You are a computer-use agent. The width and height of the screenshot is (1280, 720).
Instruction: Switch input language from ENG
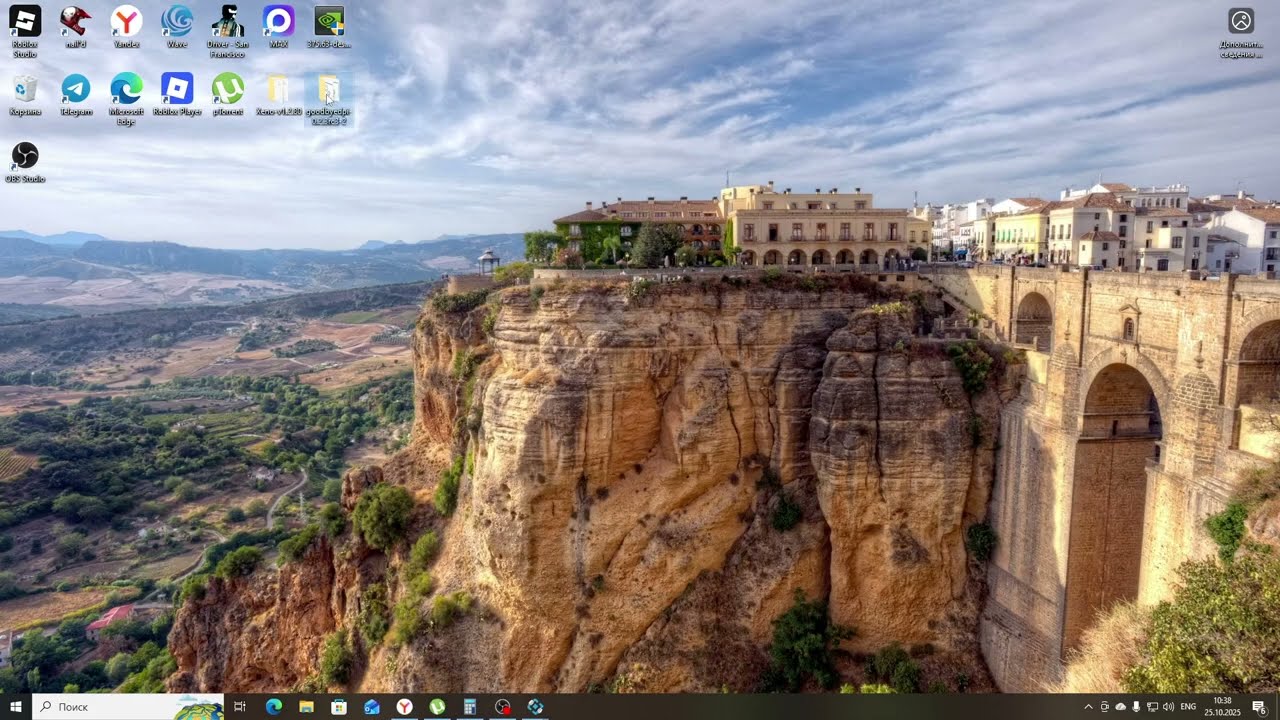pos(1189,707)
